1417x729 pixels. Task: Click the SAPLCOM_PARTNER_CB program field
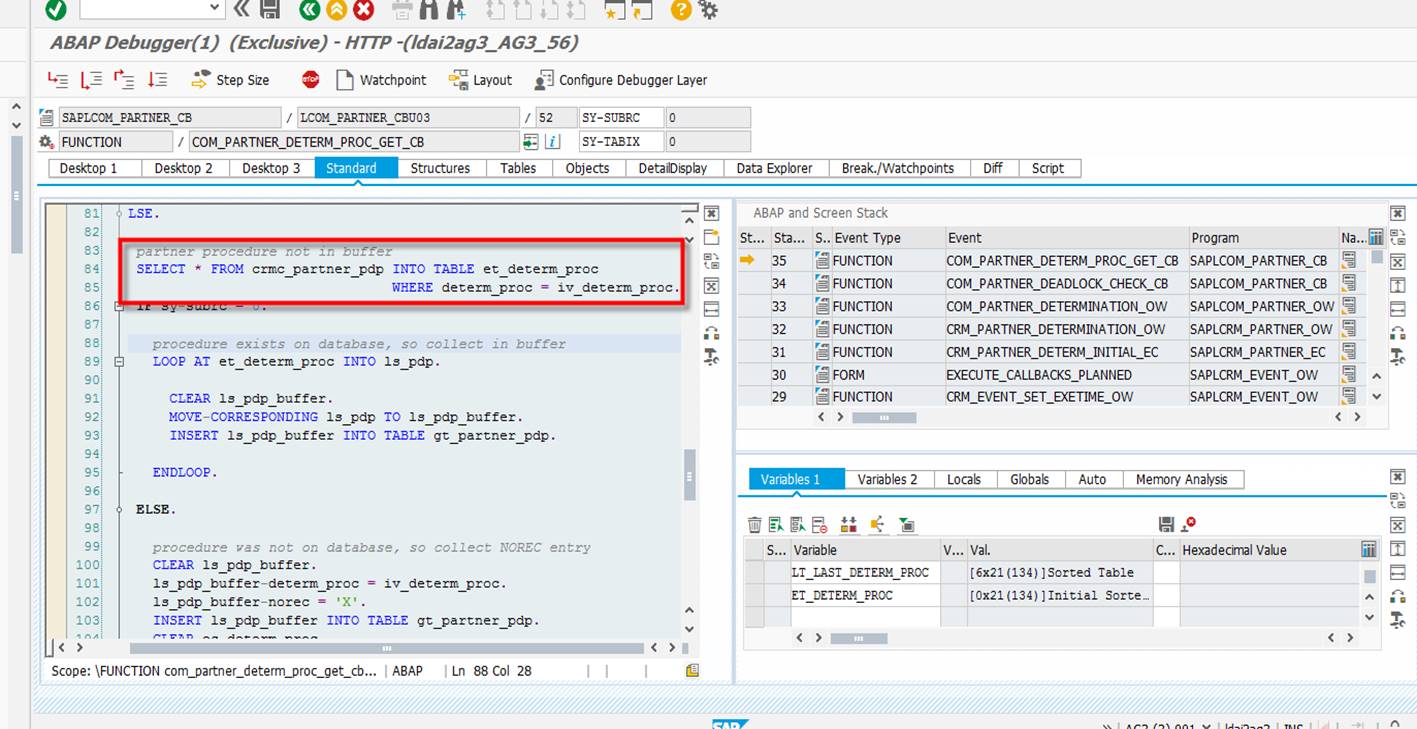169,117
